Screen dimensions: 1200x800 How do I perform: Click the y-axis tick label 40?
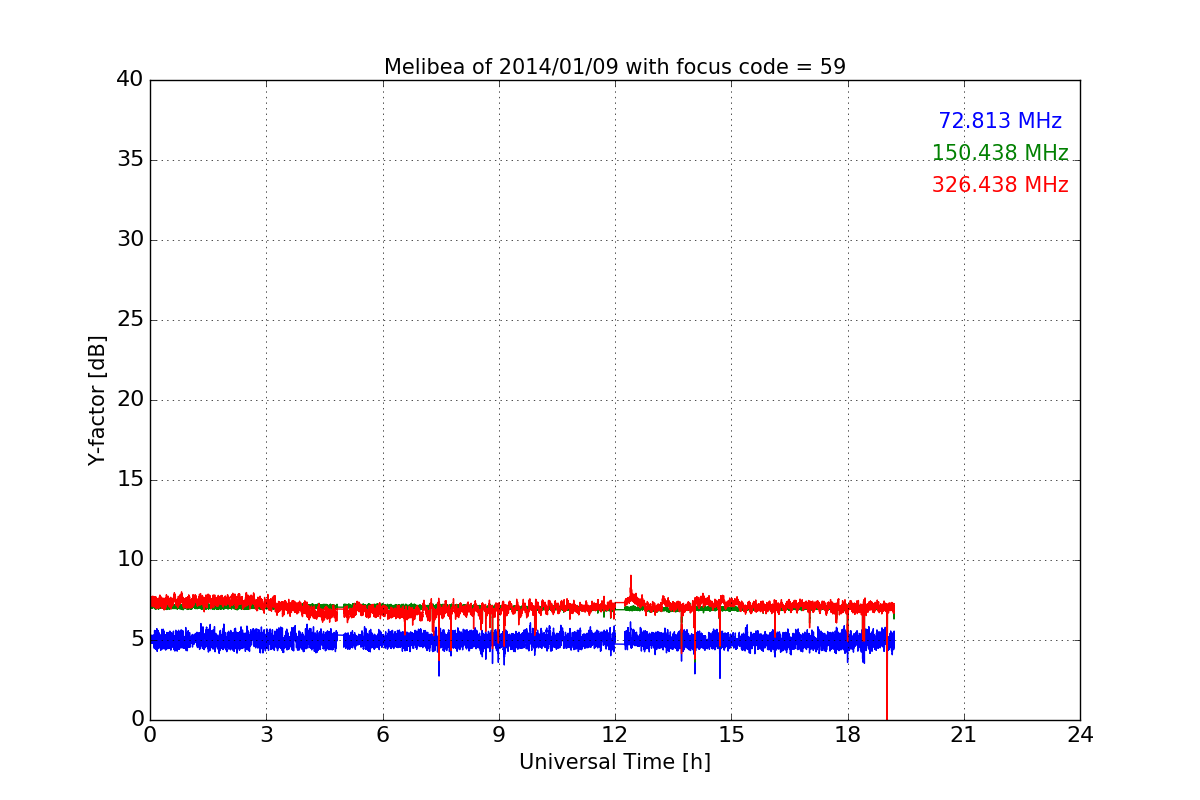(130, 80)
